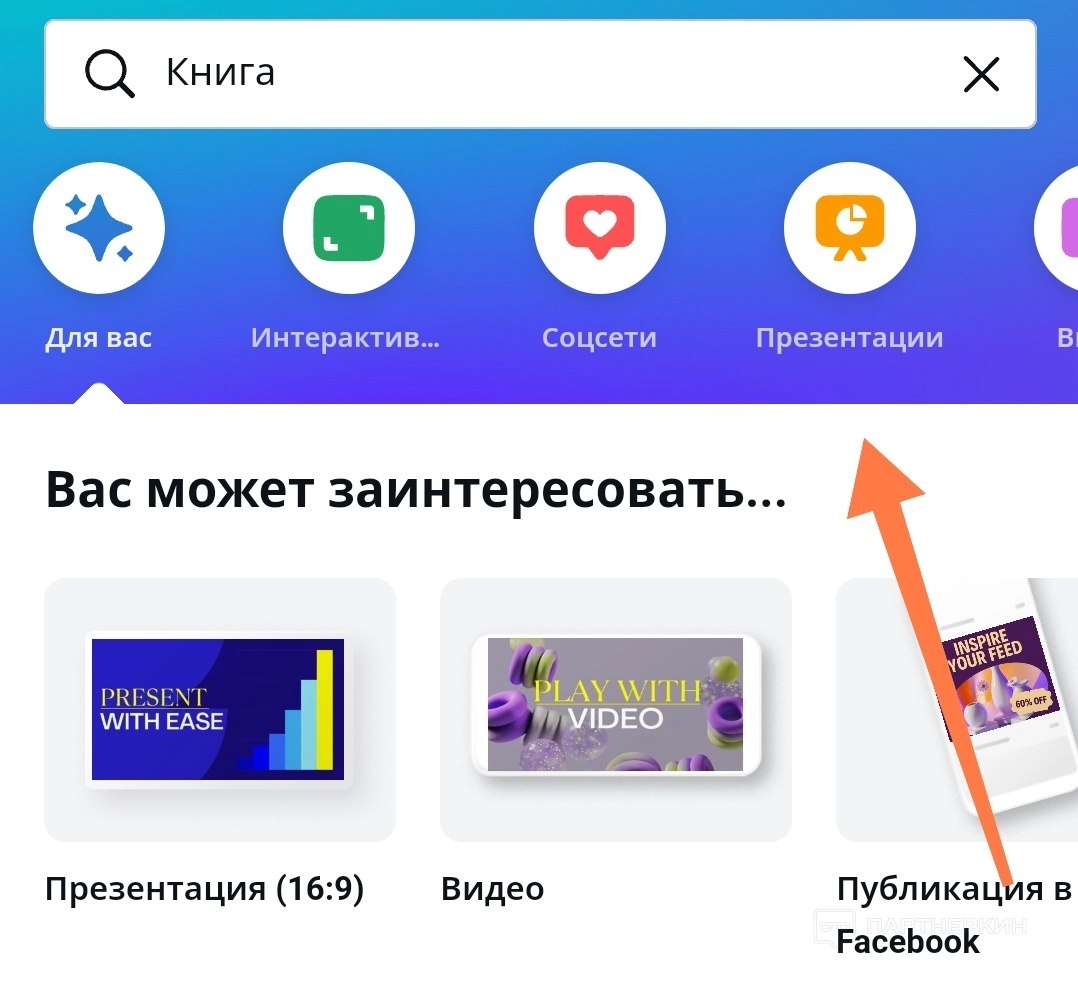Open the Play With Video thumbnail
Image resolution: width=1078 pixels, height=1006 pixels.
click(616, 710)
